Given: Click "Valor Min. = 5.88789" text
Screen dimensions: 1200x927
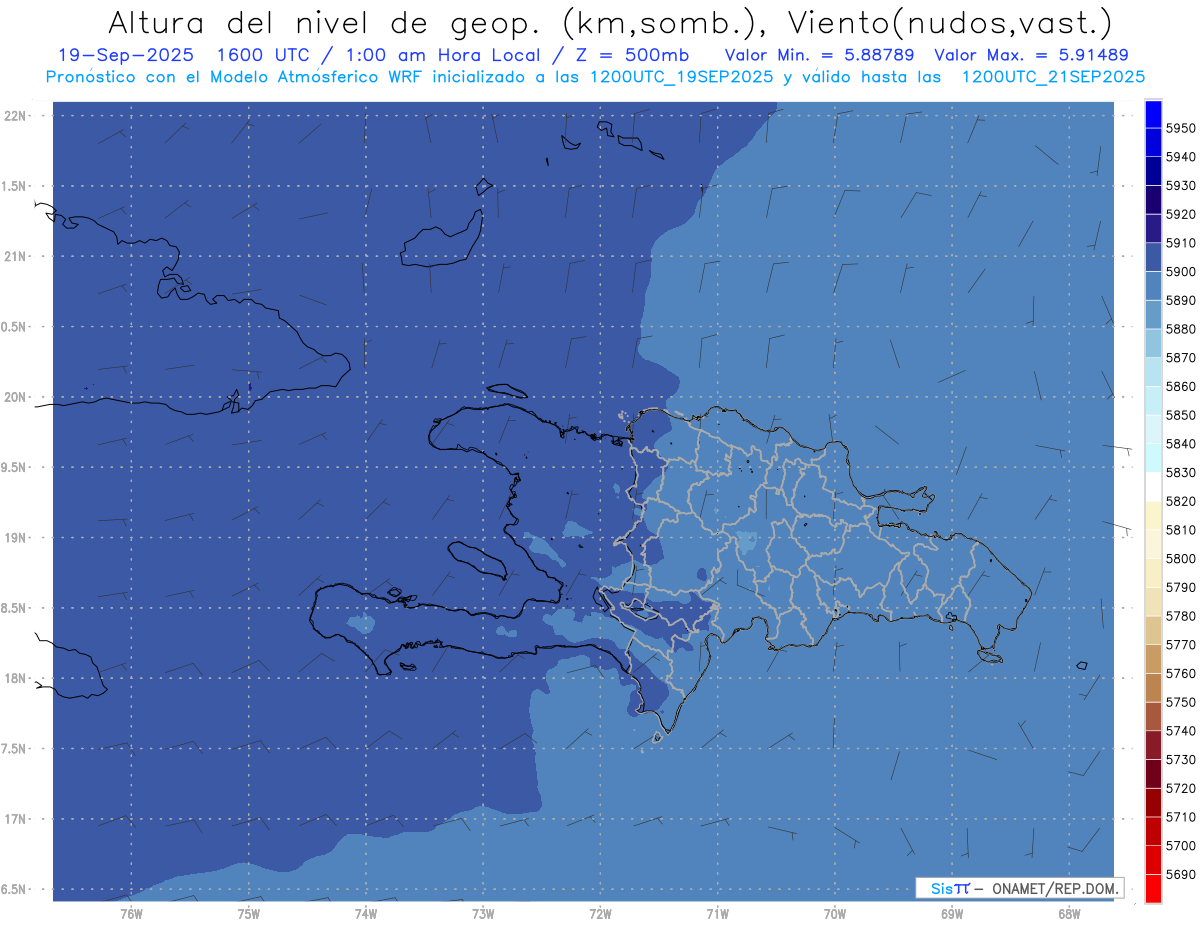Looking at the screenshot, I should [819, 55].
